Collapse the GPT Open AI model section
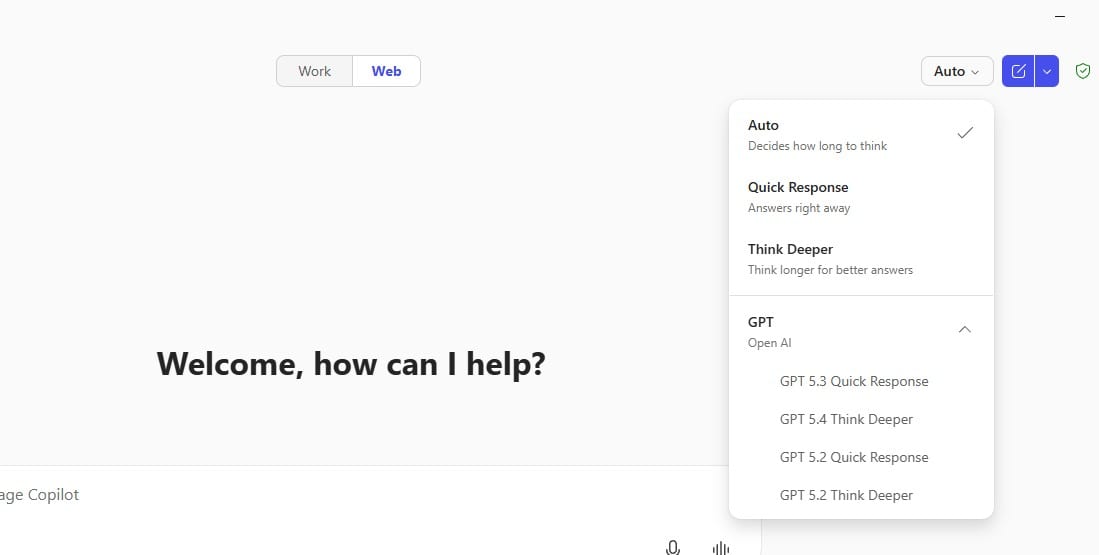Screen dimensions: 1099x555 (964, 330)
